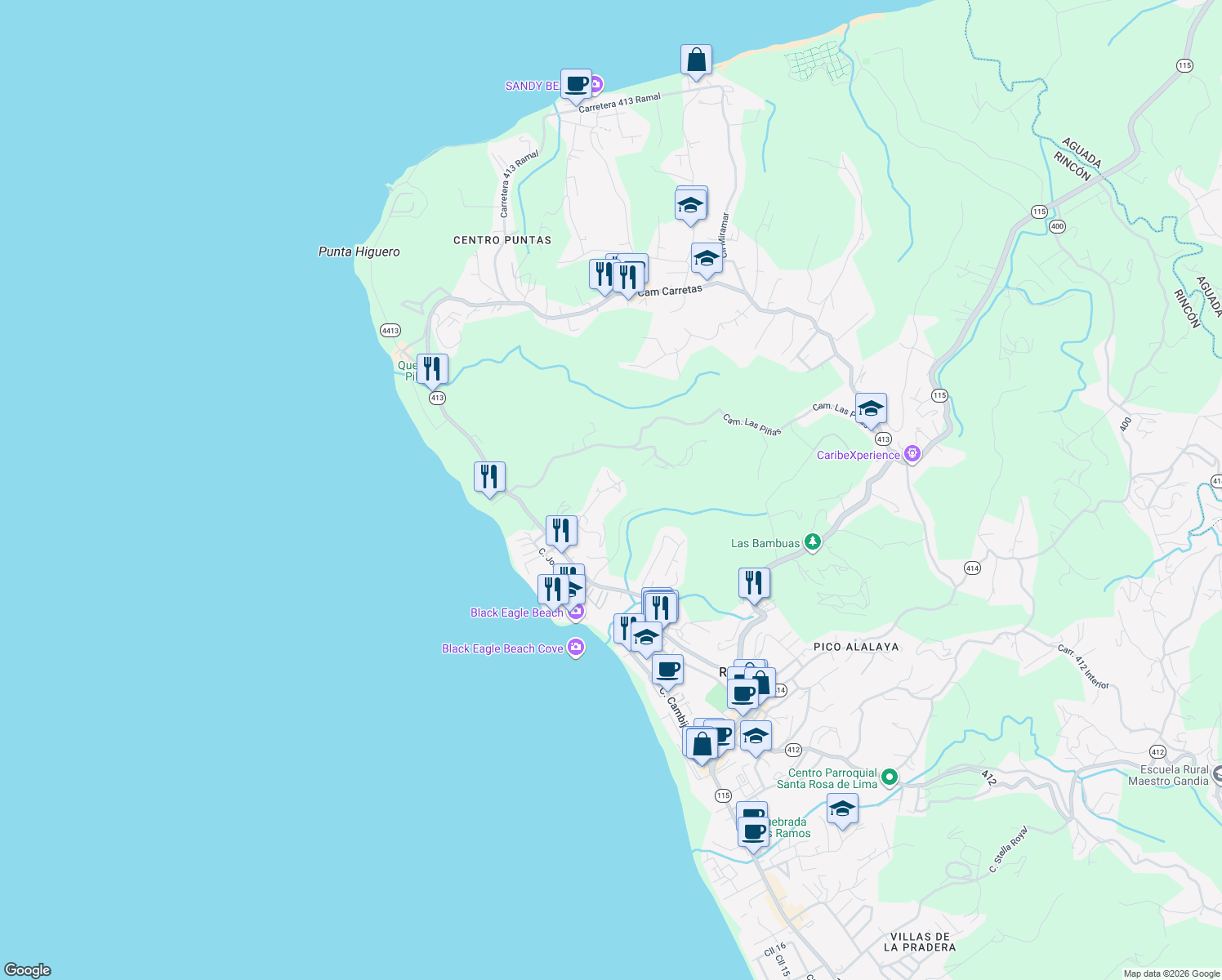Screen dimensions: 1222x980
Task: Click the CaribeXperience place name text
Action: tap(859, 455)
